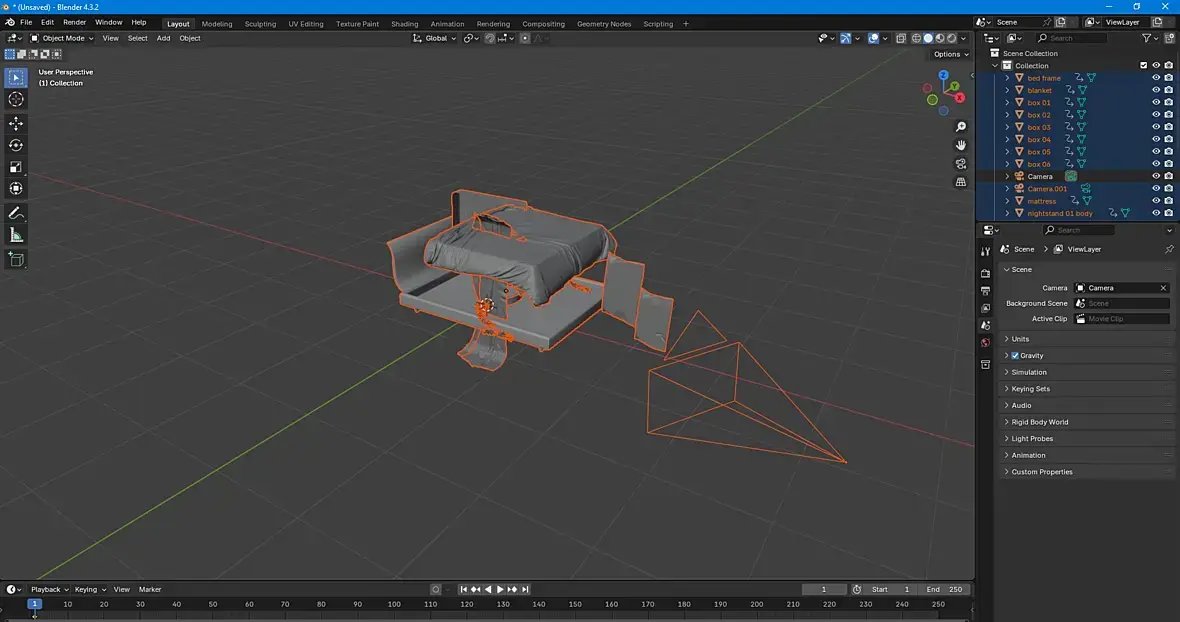Open the Collection properties tab icon

pos(986,365)
